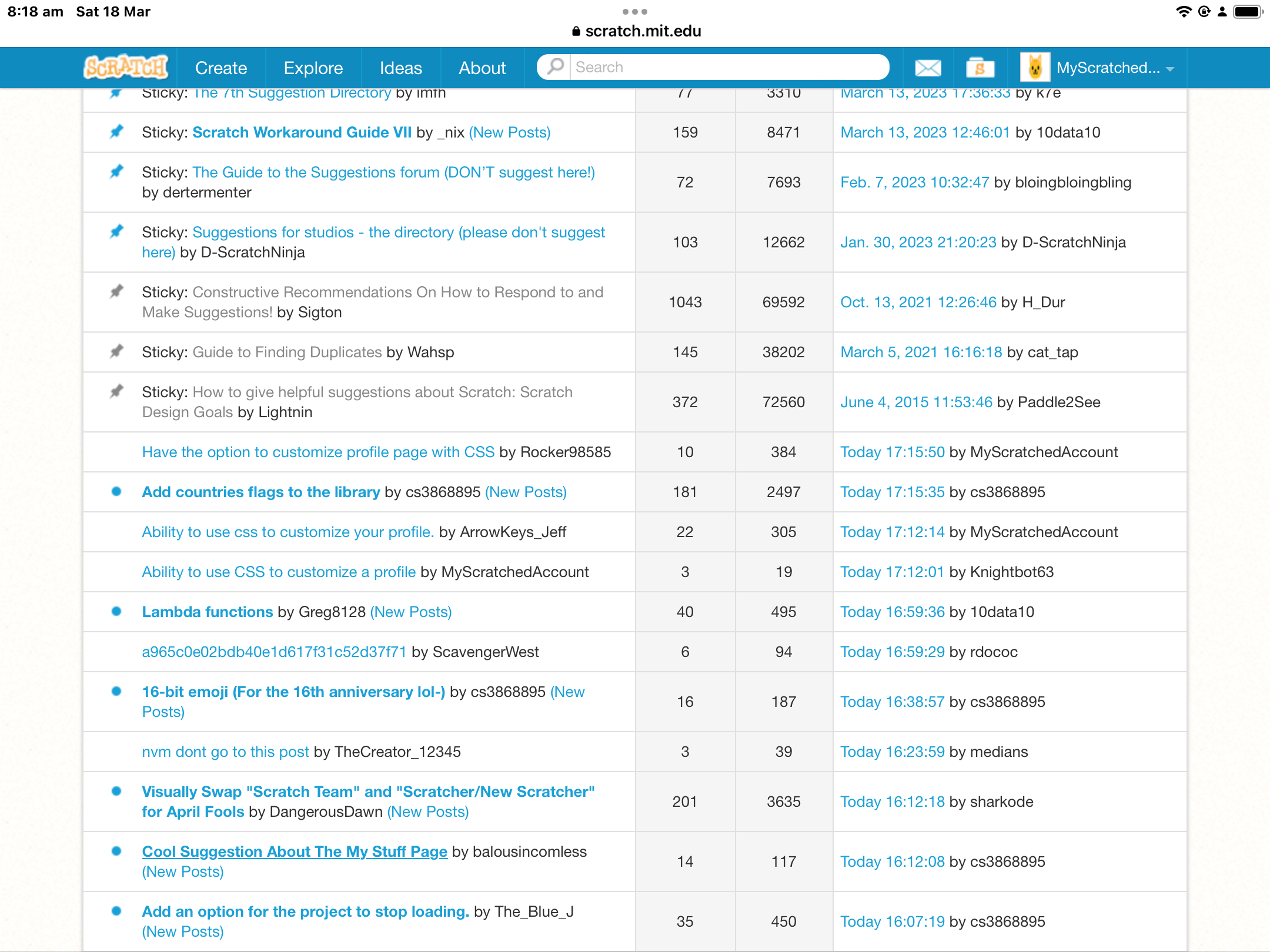Open the My Stuff folder icon
The image size is (1270, 952).
click(980, 68)
